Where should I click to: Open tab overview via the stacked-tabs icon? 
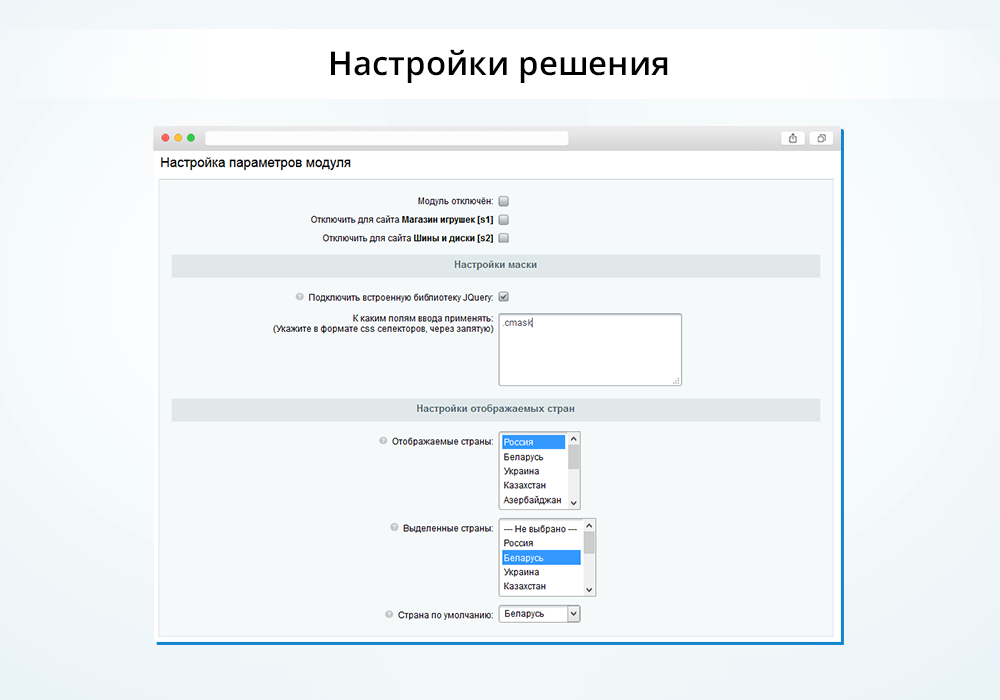pyautogui.click(x=821, y=138)
